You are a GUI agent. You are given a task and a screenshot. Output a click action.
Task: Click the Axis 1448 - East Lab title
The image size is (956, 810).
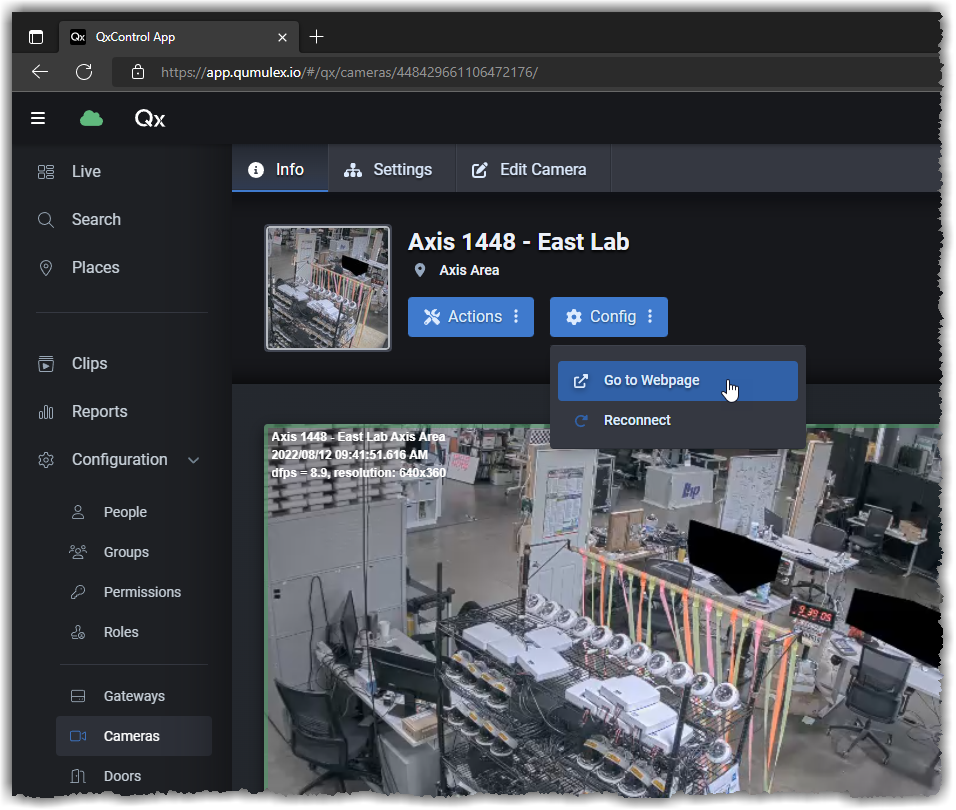tap(518, 242)
